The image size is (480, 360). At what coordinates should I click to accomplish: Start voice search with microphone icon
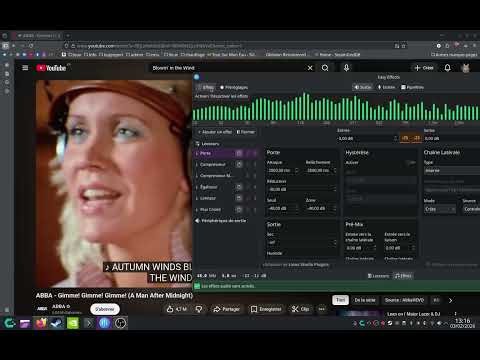coord(347,68)
